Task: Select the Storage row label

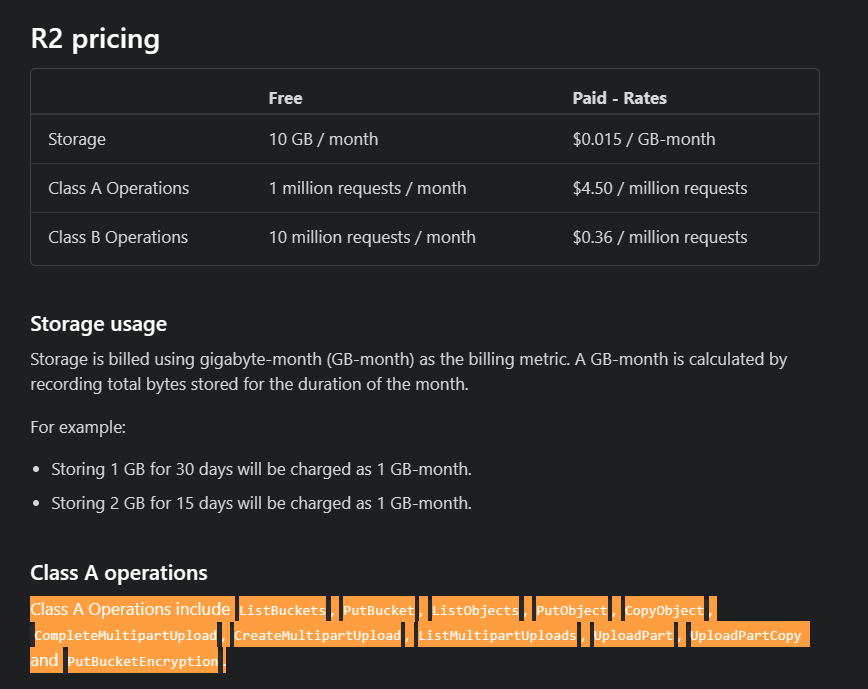Action: 77,139
